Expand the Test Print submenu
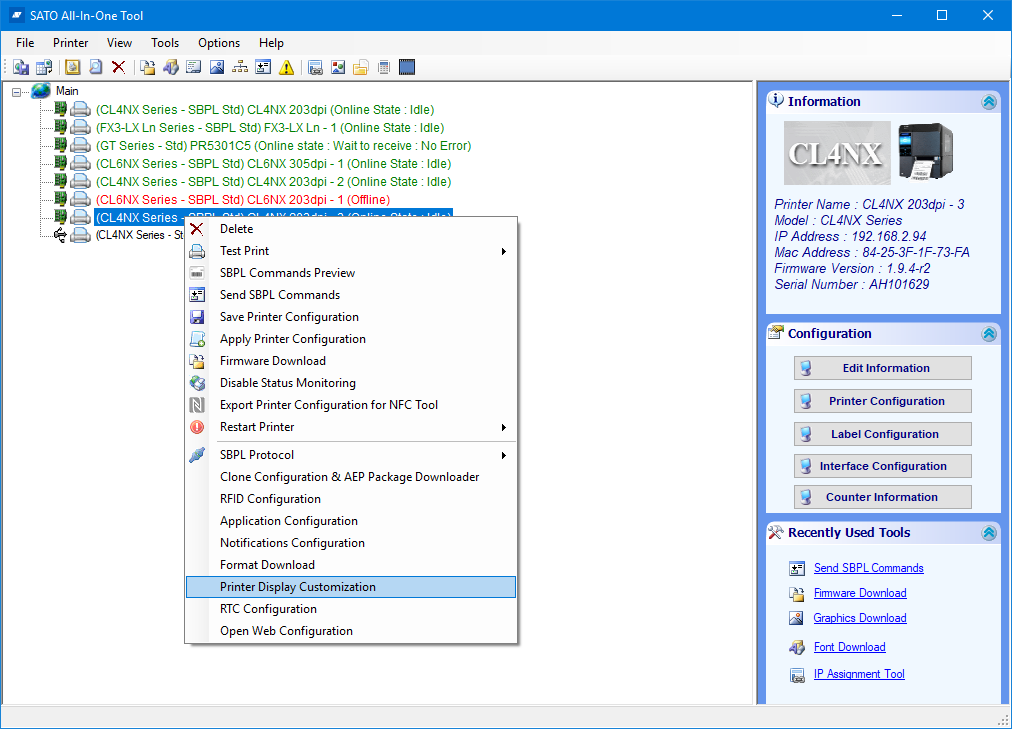 503,251
